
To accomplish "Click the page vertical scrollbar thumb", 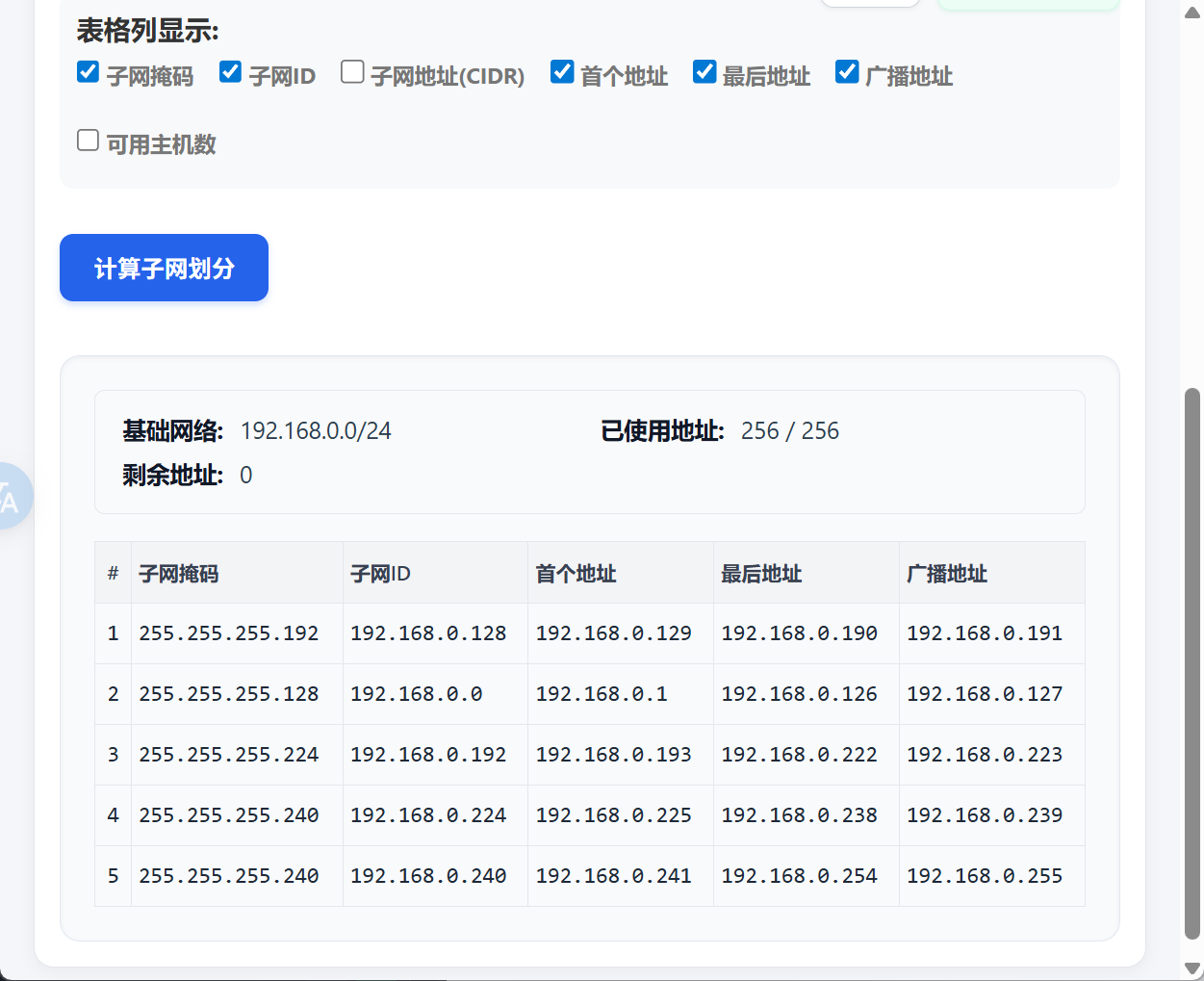I will coord(1192,662).
